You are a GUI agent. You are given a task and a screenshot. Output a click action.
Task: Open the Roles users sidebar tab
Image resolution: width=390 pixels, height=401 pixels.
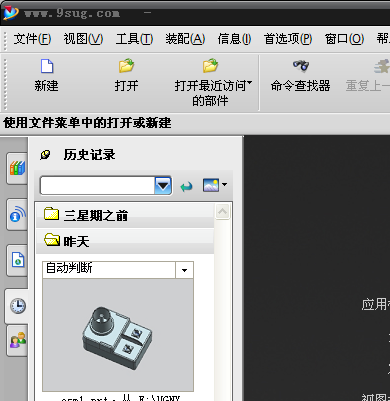point(18,340)
